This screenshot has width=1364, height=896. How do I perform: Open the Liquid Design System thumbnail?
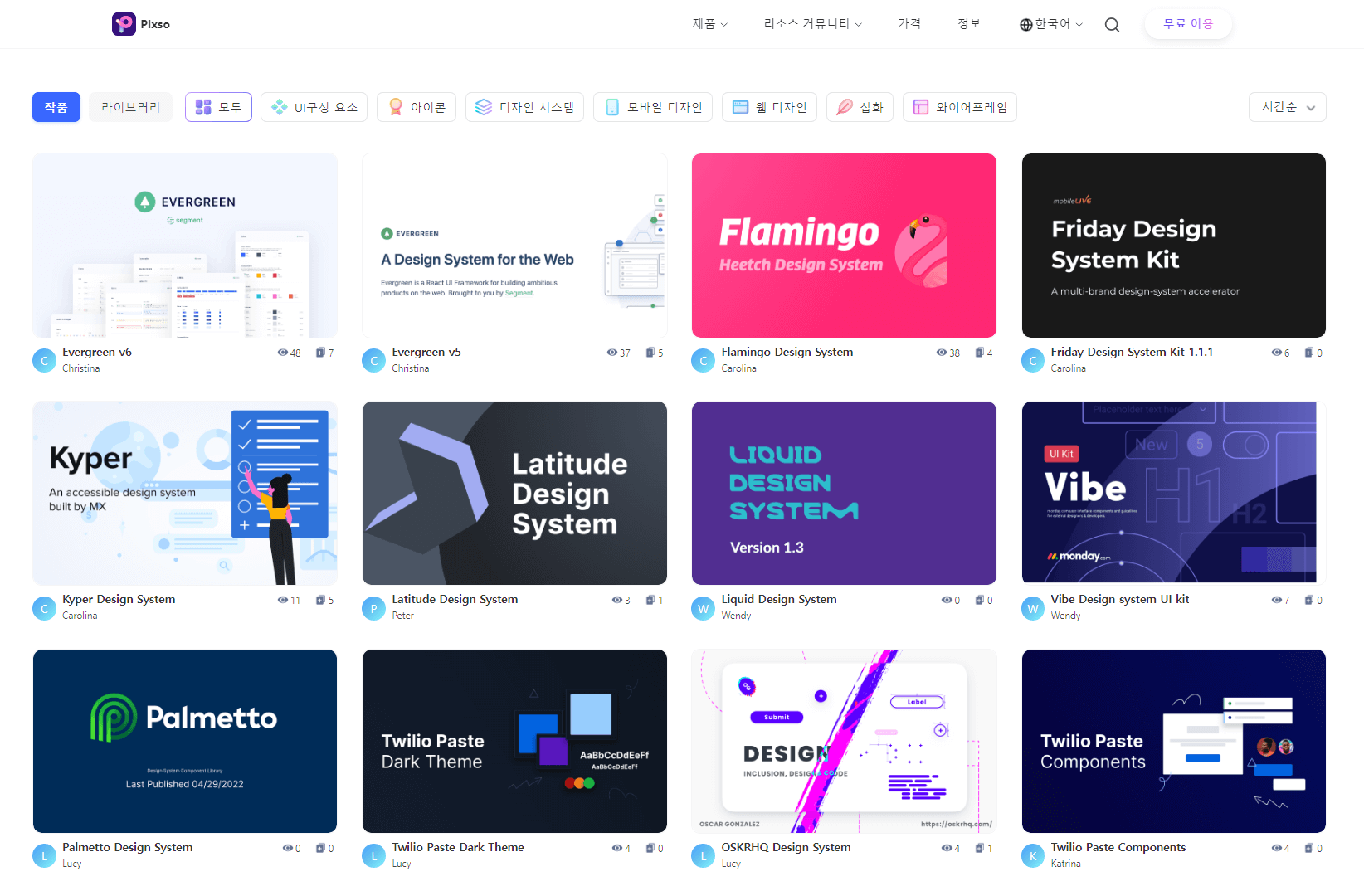pyautogui.click(x=844, y=493)
